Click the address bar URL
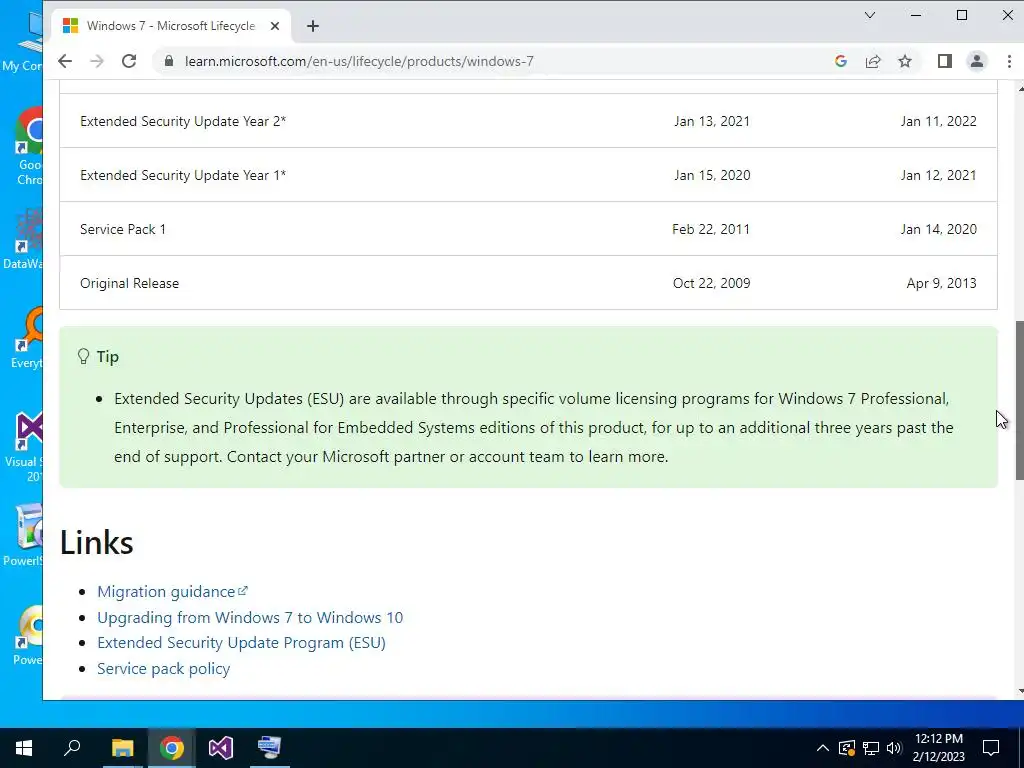Image resolution: width=1024 pixels, height=768 pixels. [x=359, y=61]
